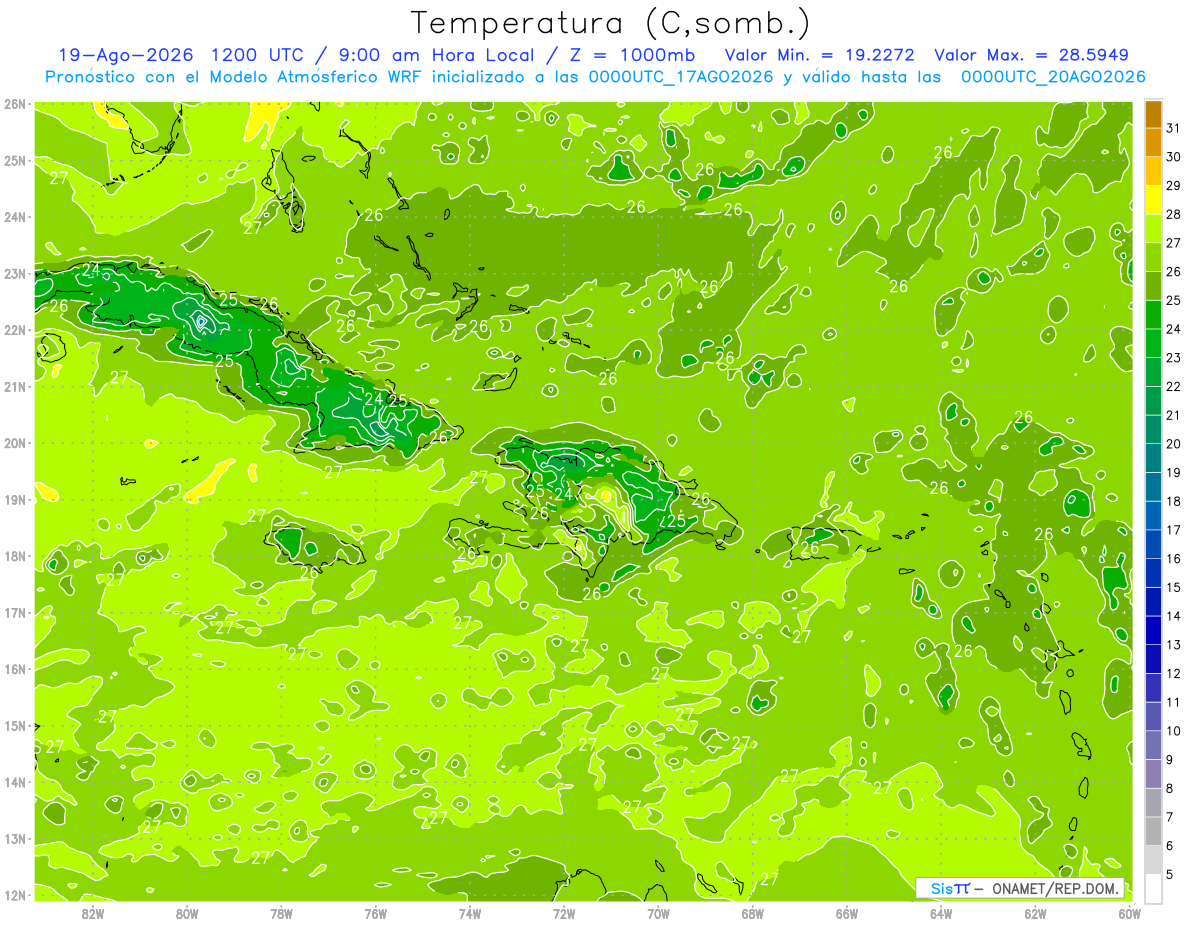Click the '80W' longitude axis label
This screenshot has width=1200, height=927.
tap(187, 913)
